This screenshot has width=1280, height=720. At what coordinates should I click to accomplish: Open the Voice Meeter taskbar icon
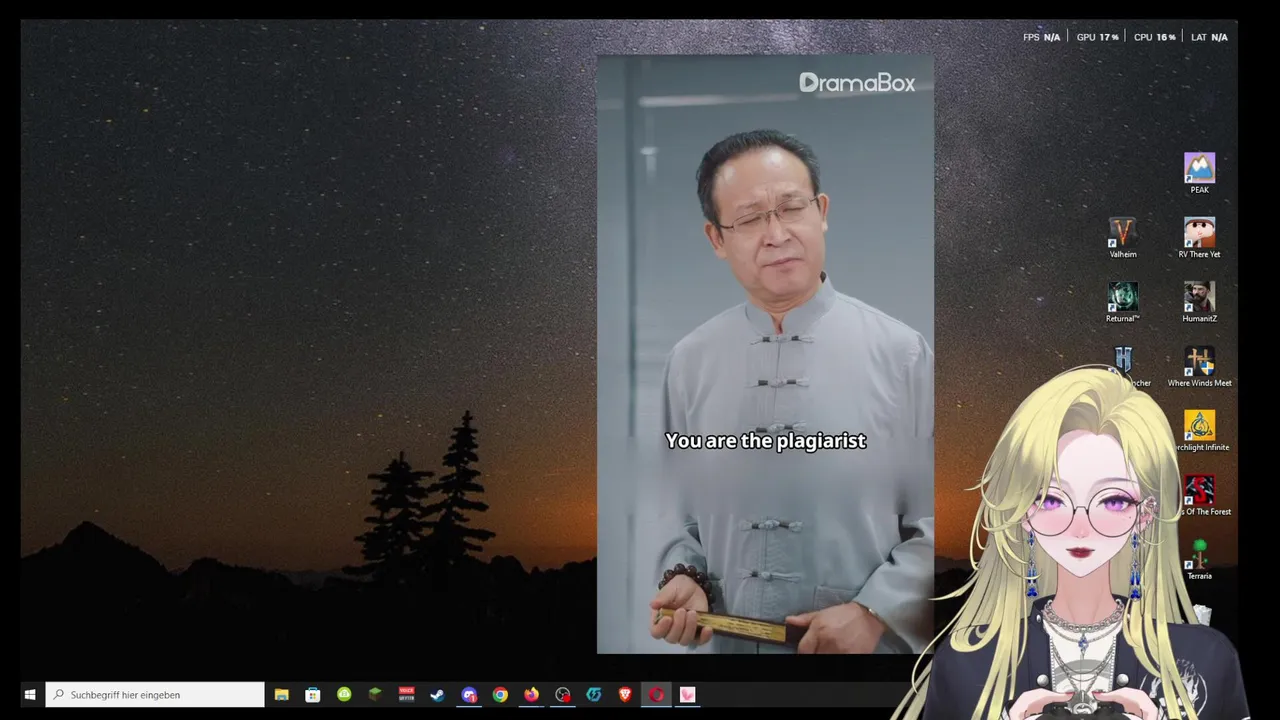406,694
